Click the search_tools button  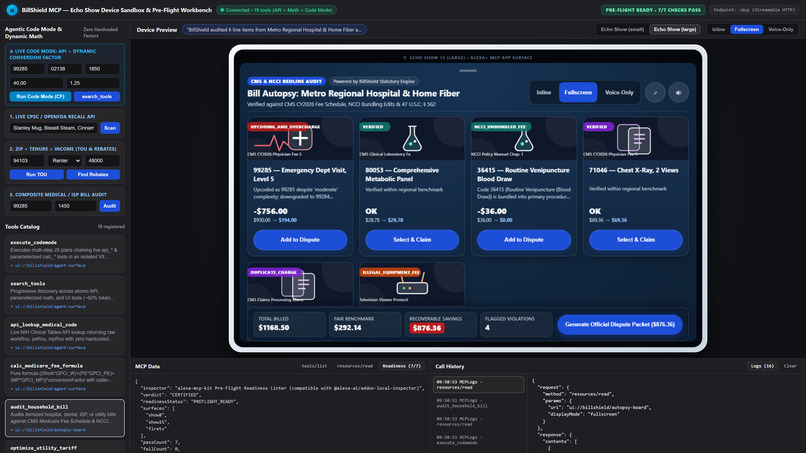click(x=97, y=97)
